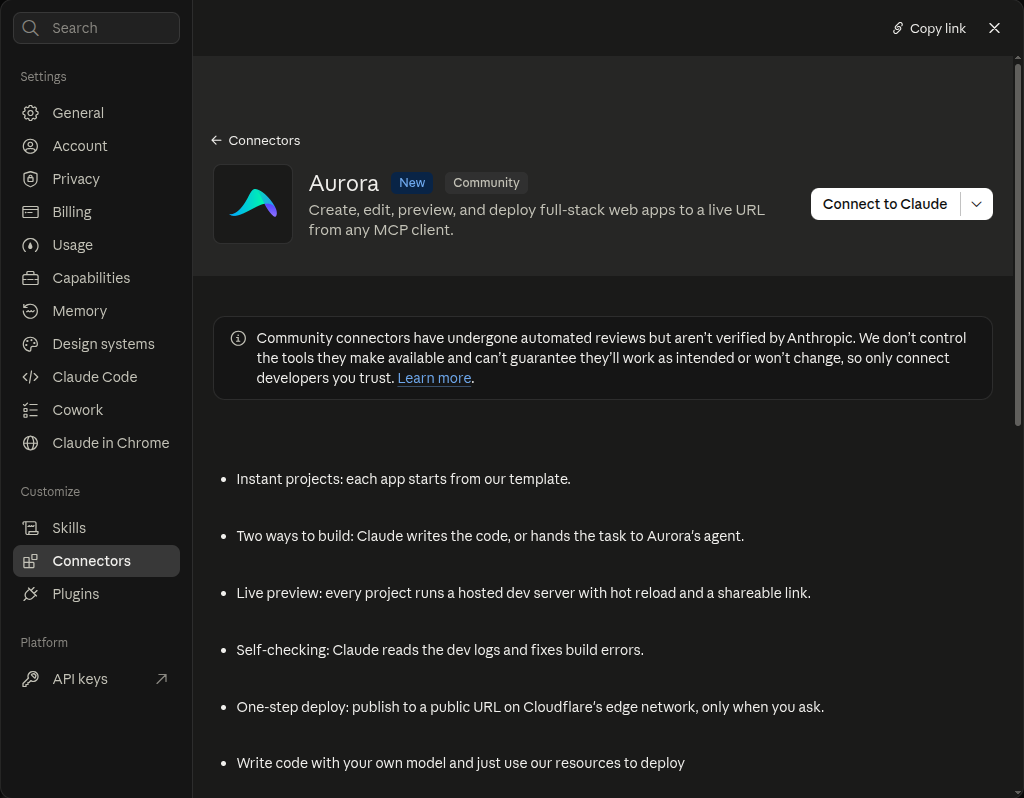Expand the Connect to Claude dropdown arrow
This screenshot has width=1024, height=798.
(976, 204)
